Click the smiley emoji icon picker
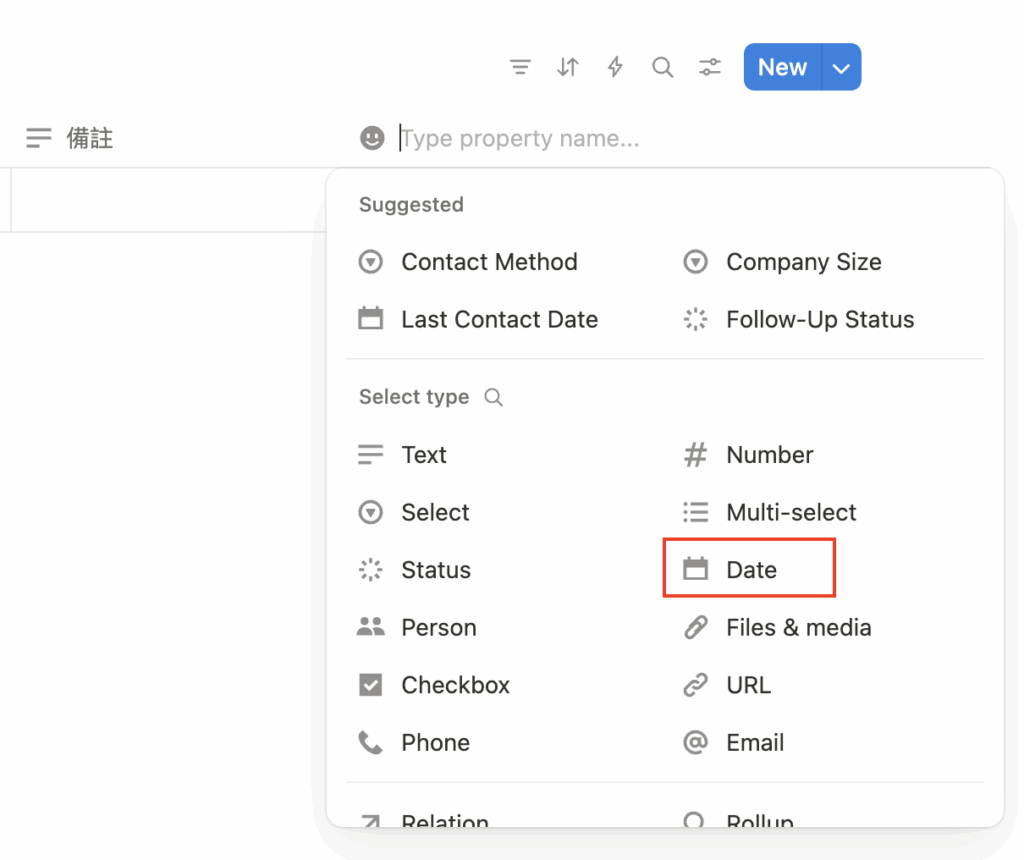Image resolution: width=1024 pixels, height=860 pixels. (x=372, y=138)
